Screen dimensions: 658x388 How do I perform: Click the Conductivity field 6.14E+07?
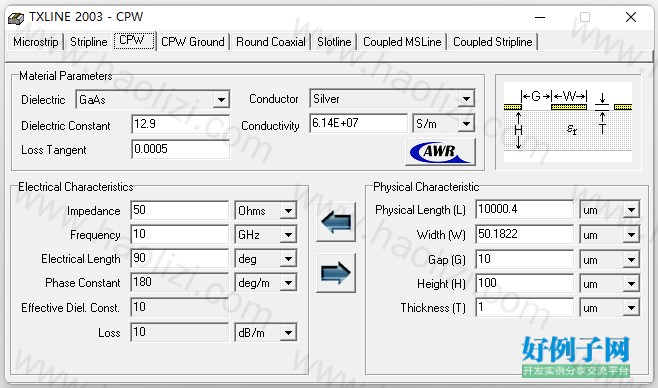point(358,123)
